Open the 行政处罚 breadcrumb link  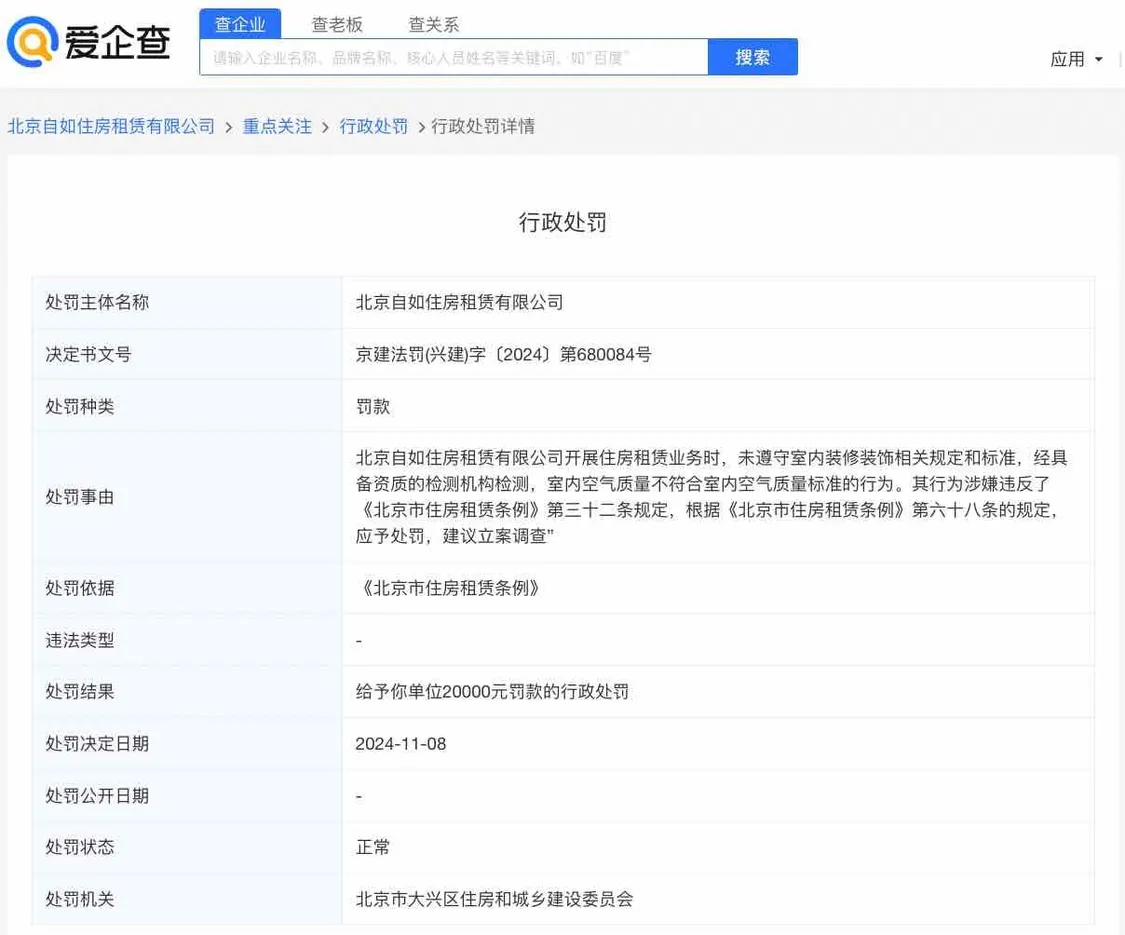(373, 126)
